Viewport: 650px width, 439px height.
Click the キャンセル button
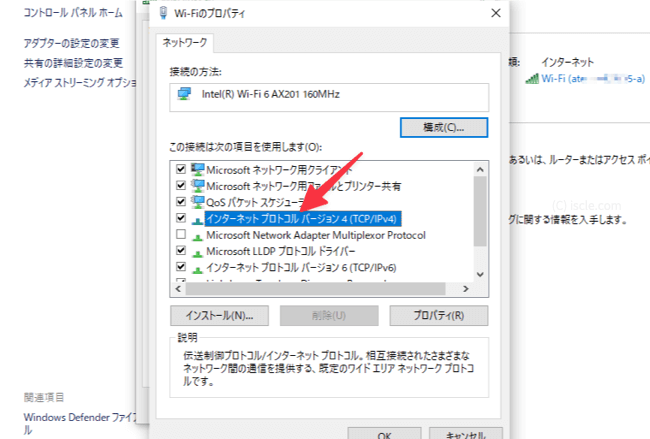466,434
